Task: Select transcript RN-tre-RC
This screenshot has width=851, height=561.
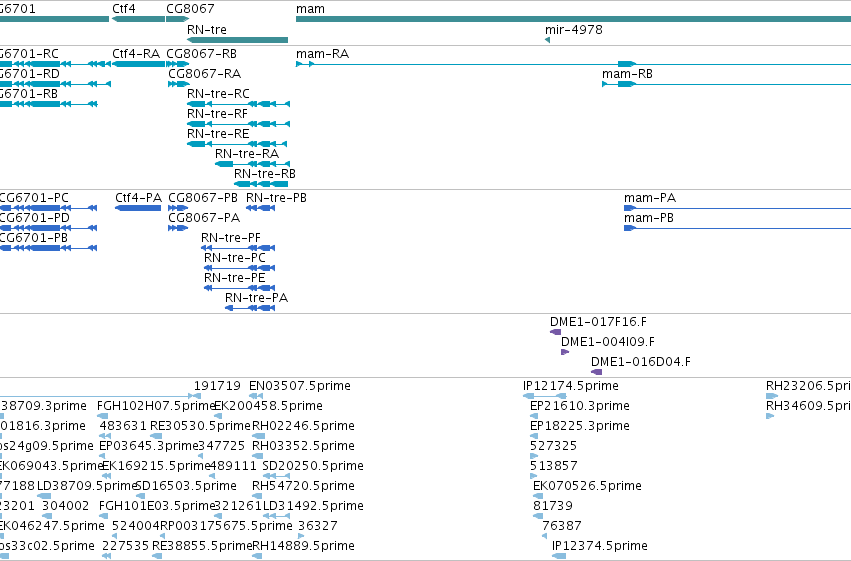Action: pos(218,94)
